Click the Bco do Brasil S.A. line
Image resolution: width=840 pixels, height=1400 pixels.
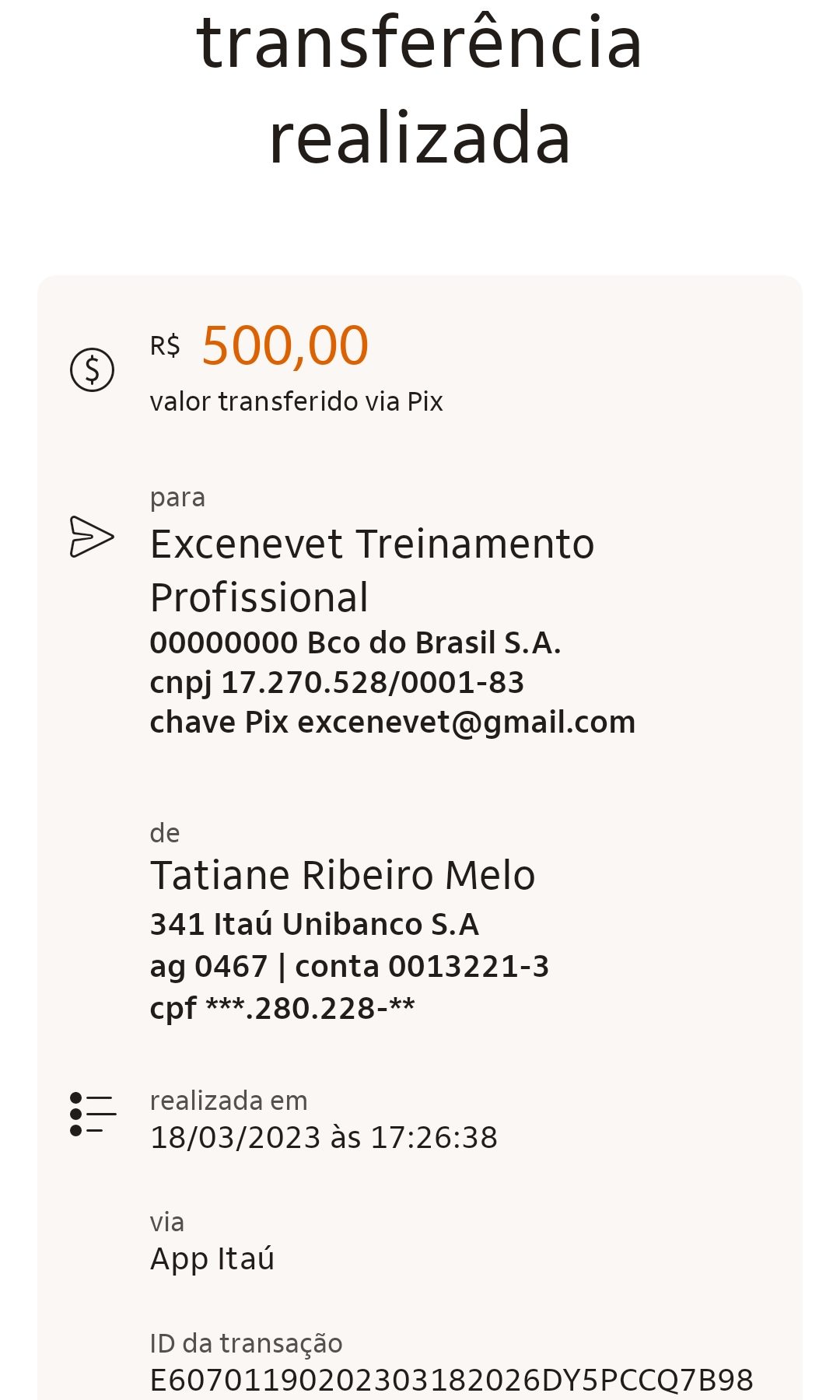pos(355,643)
